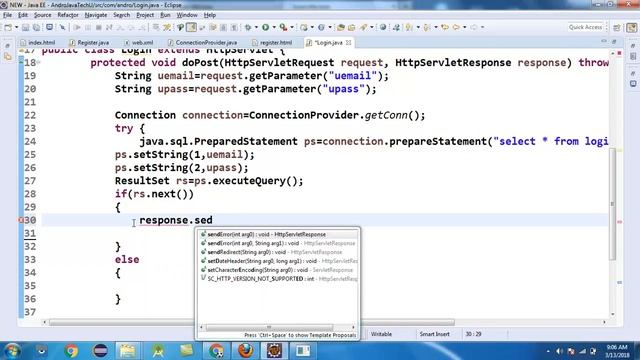640x360 pixels.
Task: Click the Next Annotation icon
Action: [x=409, y=27]
